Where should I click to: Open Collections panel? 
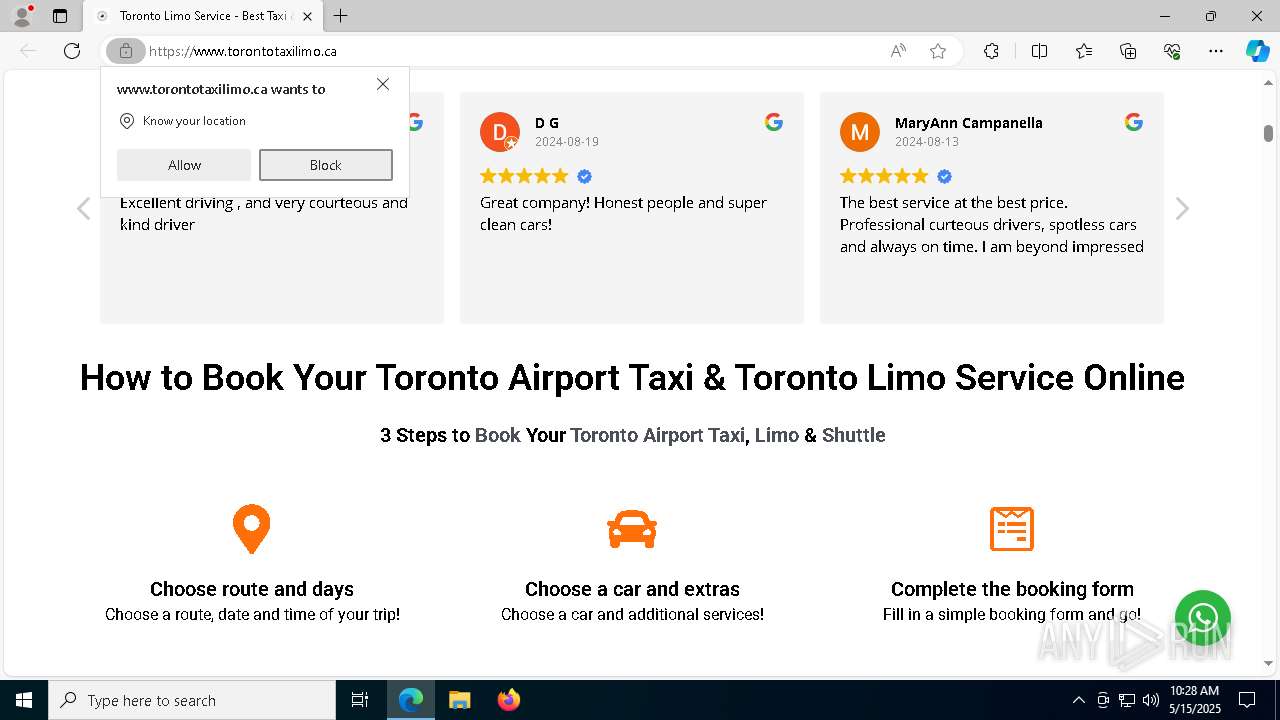tap(1128, 51)
